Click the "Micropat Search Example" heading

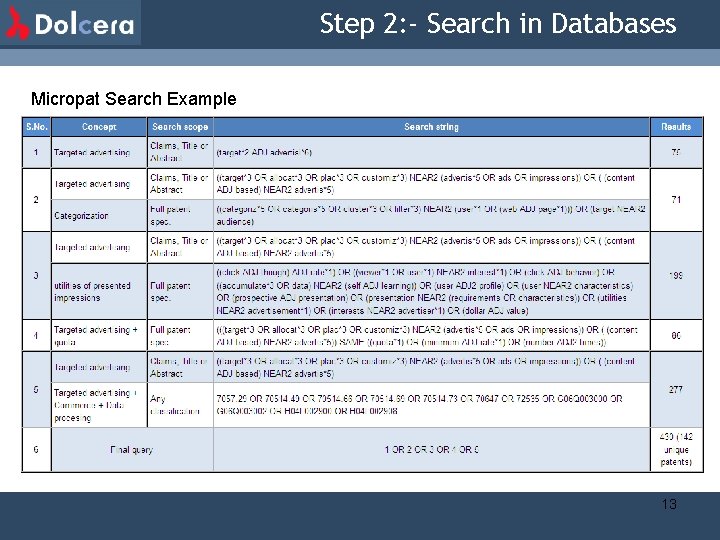coord(134,99)
